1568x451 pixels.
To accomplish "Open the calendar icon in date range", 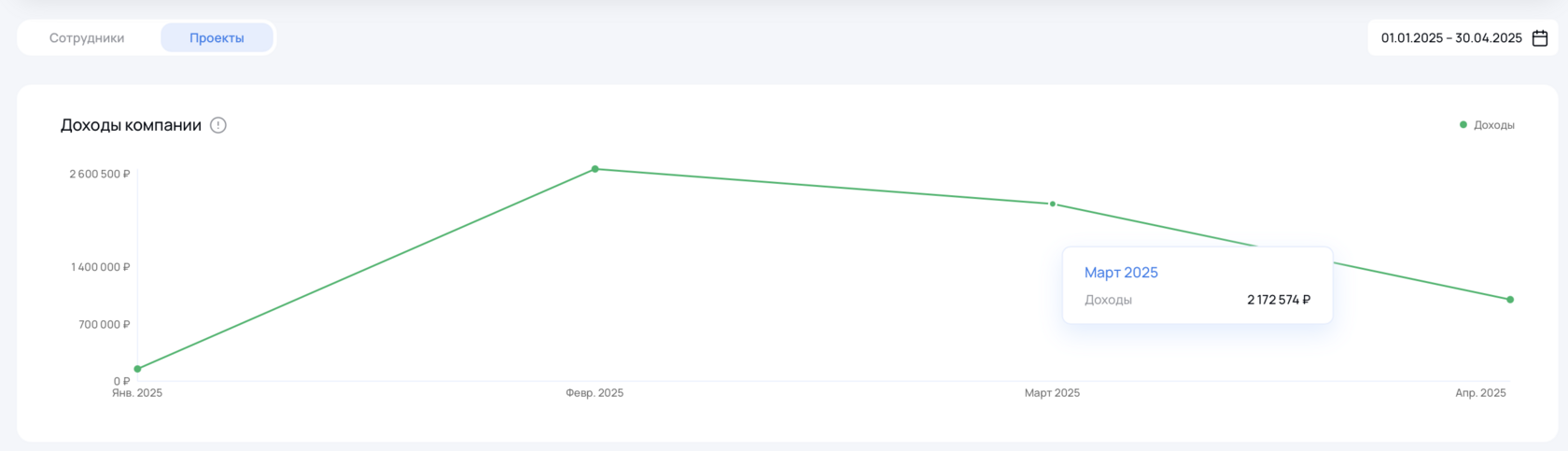I will [1540, 38].
